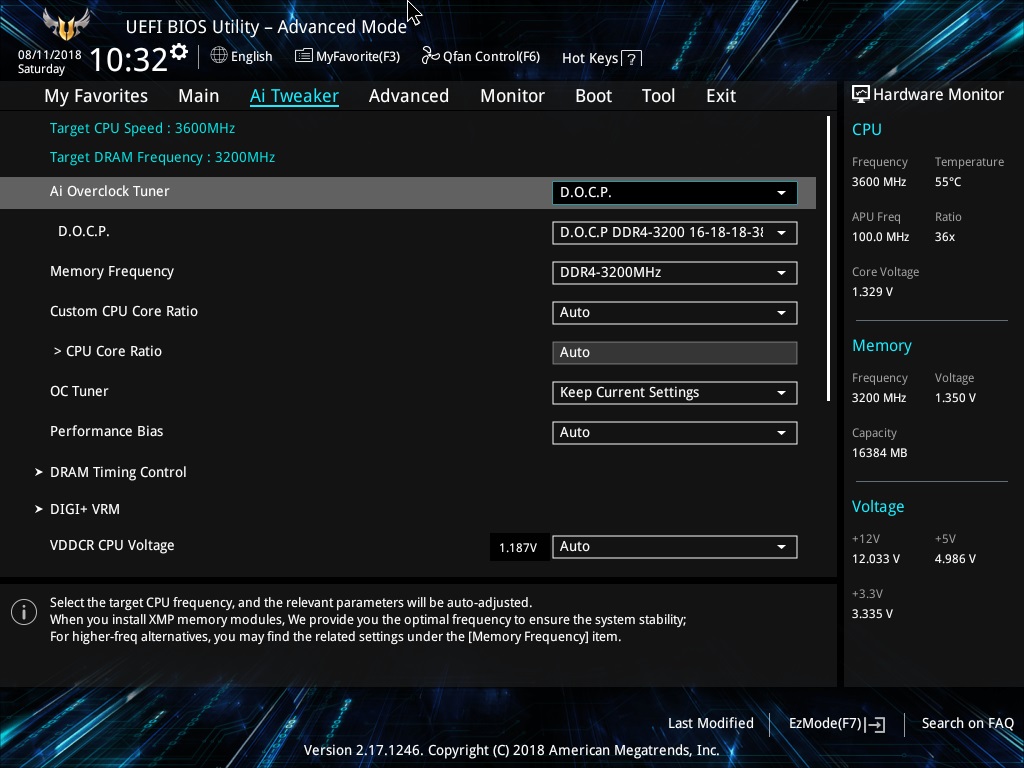Click the TUF logo emblem
The width and height of the screenshot is (1024, 768).
(65, 25)
